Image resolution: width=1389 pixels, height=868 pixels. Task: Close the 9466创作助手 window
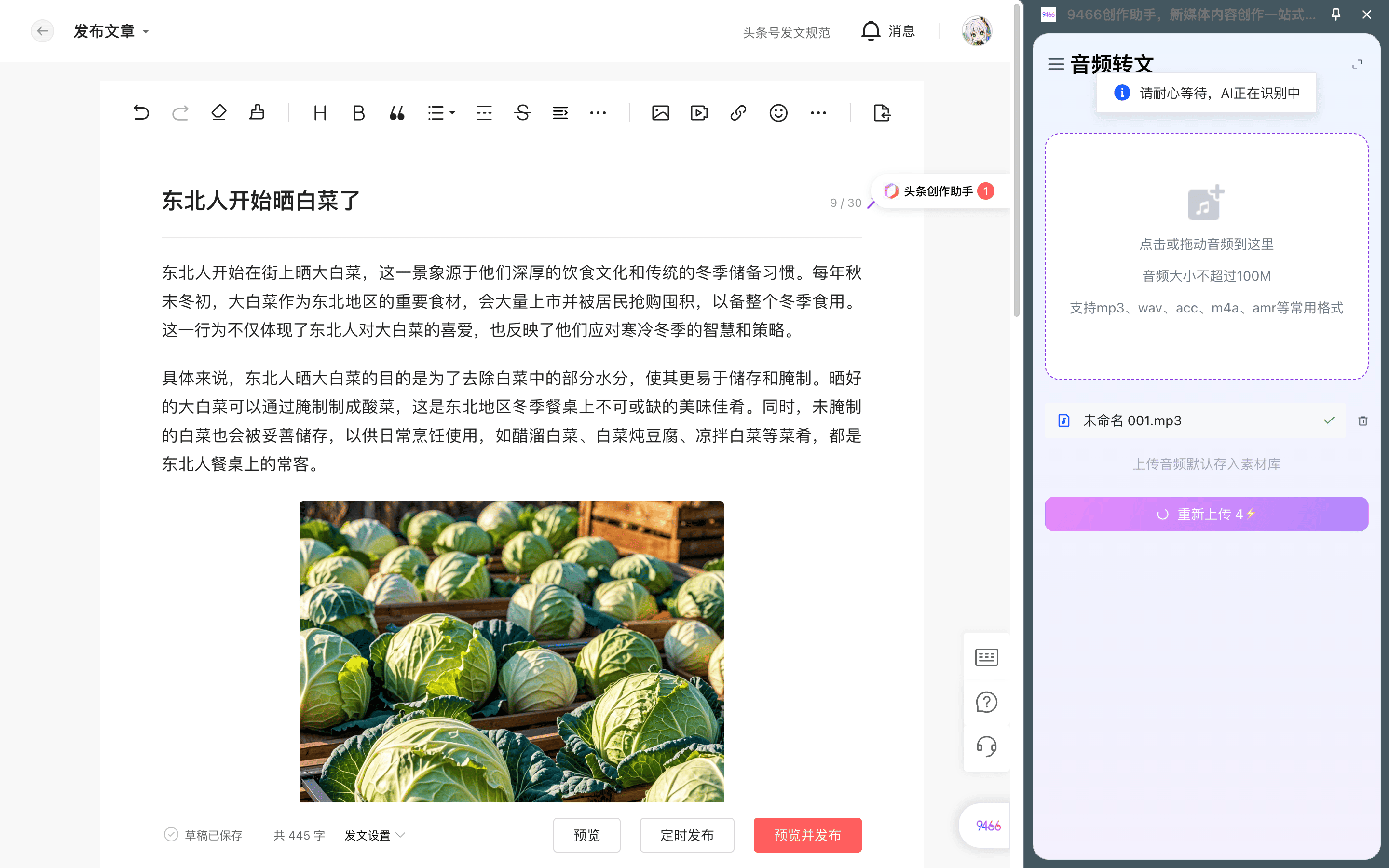click(1367, 14)
